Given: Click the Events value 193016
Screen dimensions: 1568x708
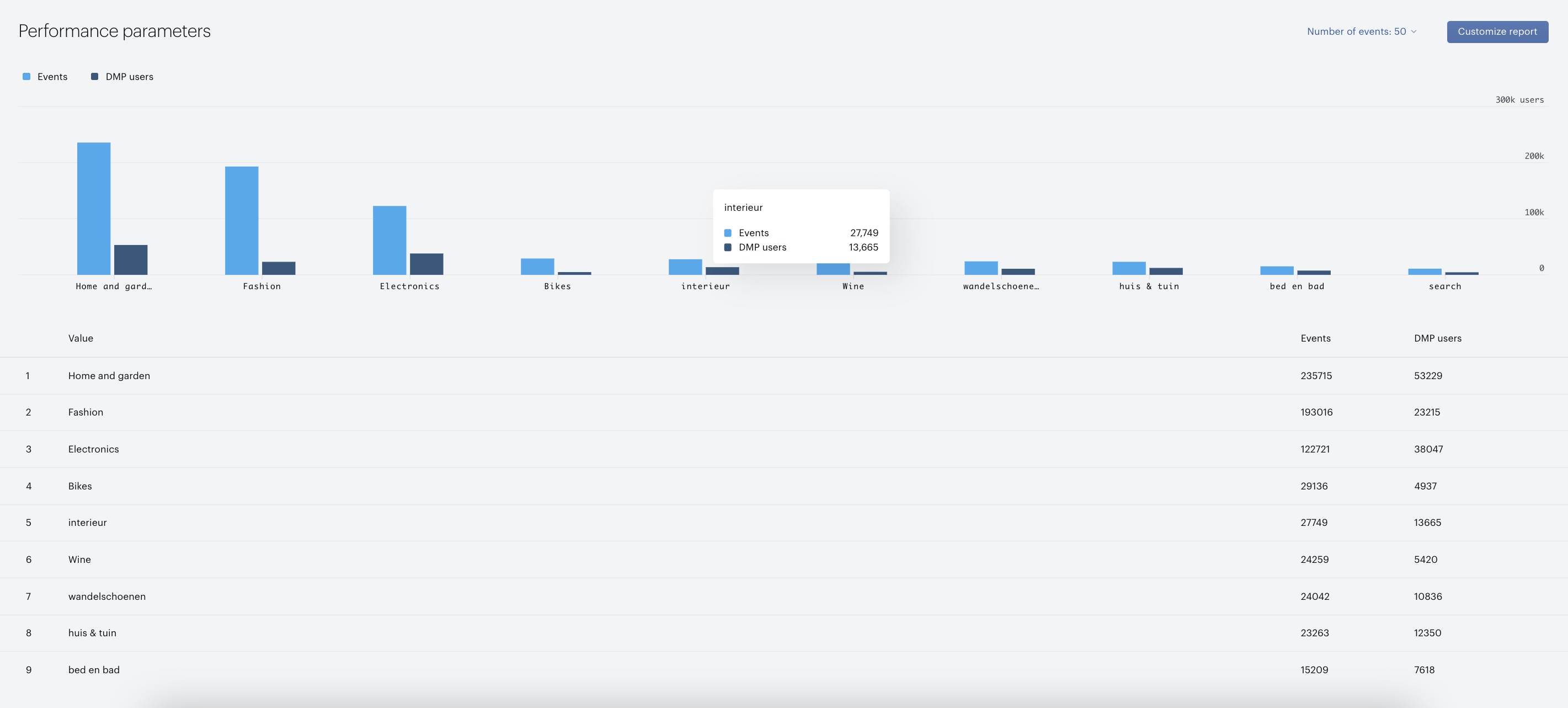Looking at the screenshot, I should pos(1316,412).
